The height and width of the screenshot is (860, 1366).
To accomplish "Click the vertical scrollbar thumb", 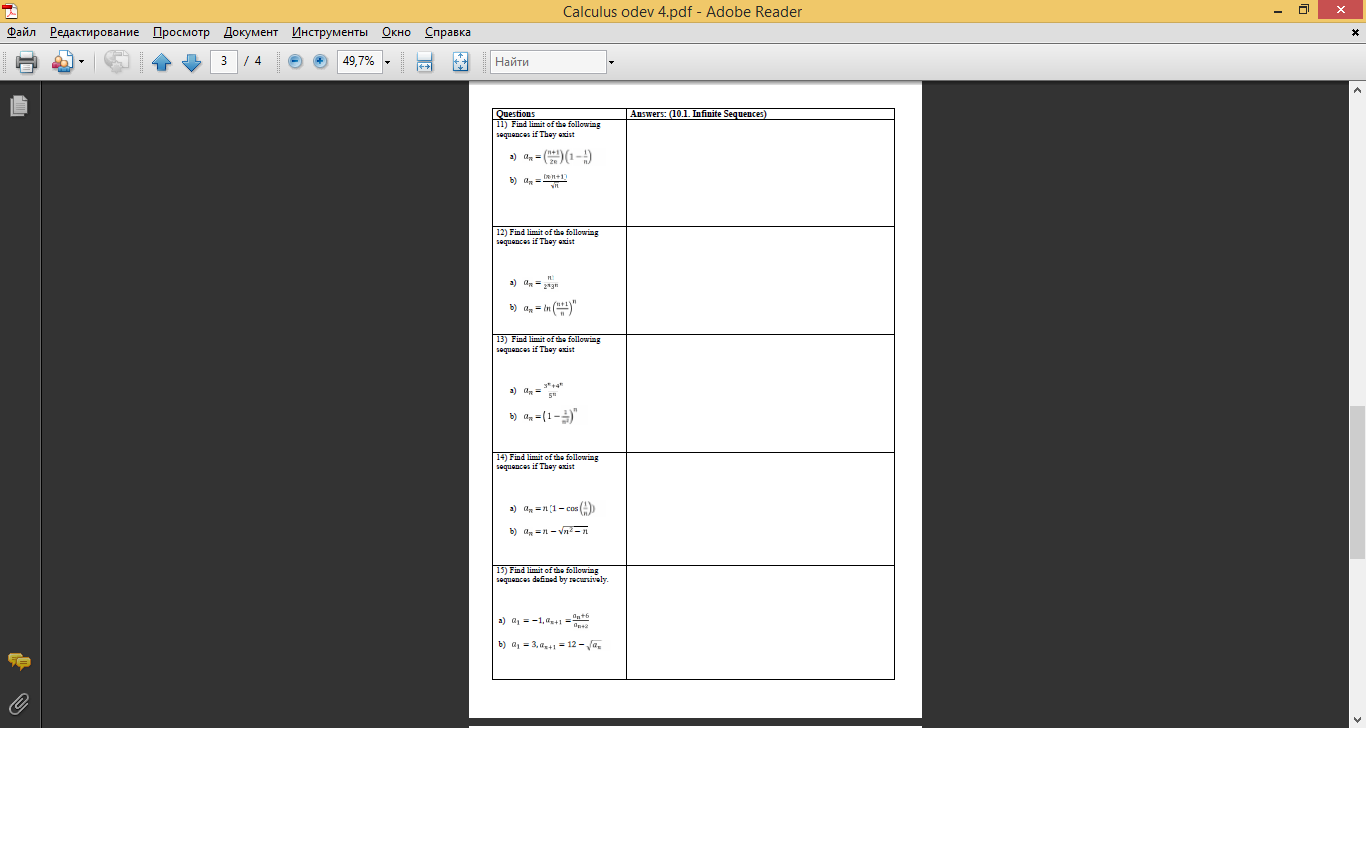I will 1357,482.
